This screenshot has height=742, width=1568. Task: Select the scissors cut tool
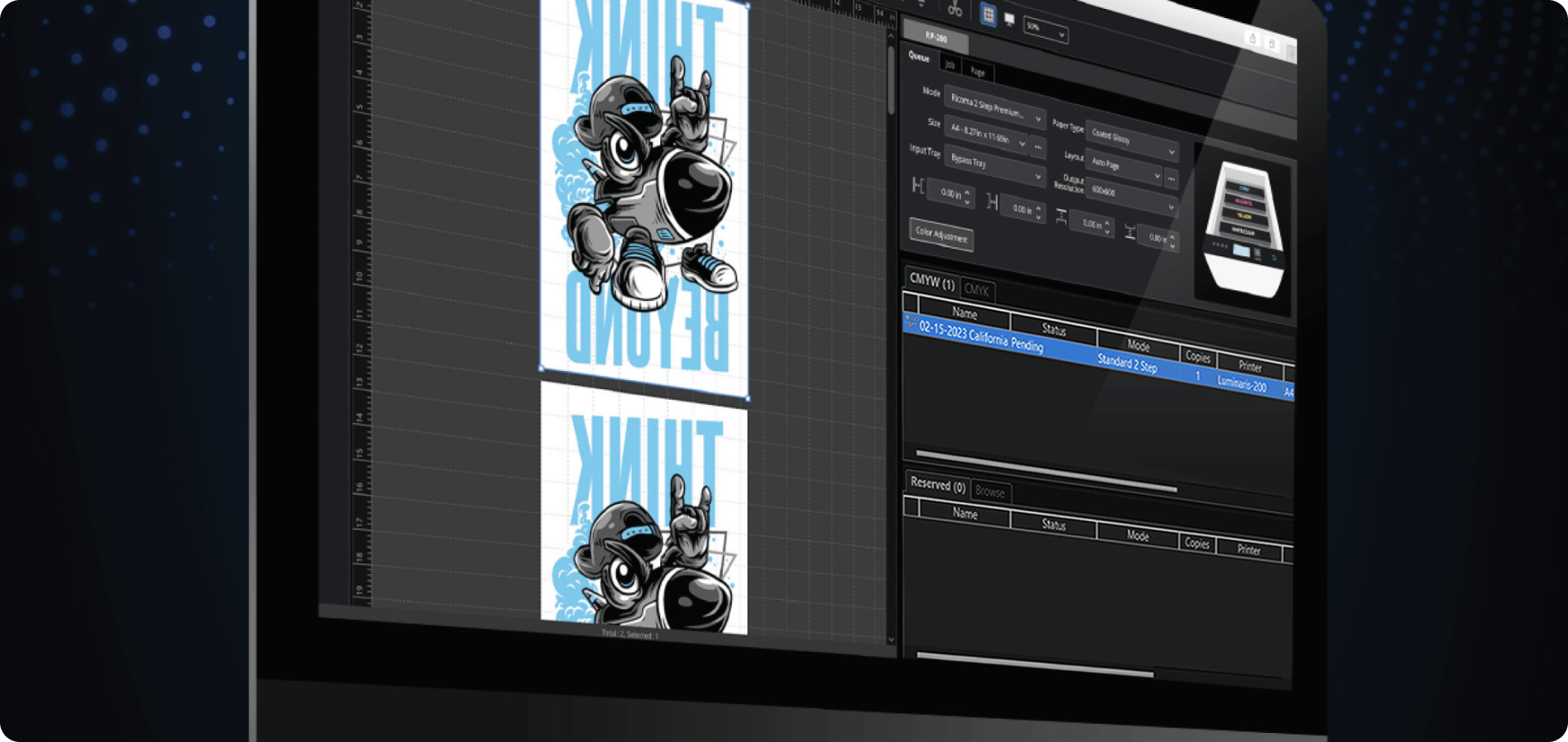[954, 7]
